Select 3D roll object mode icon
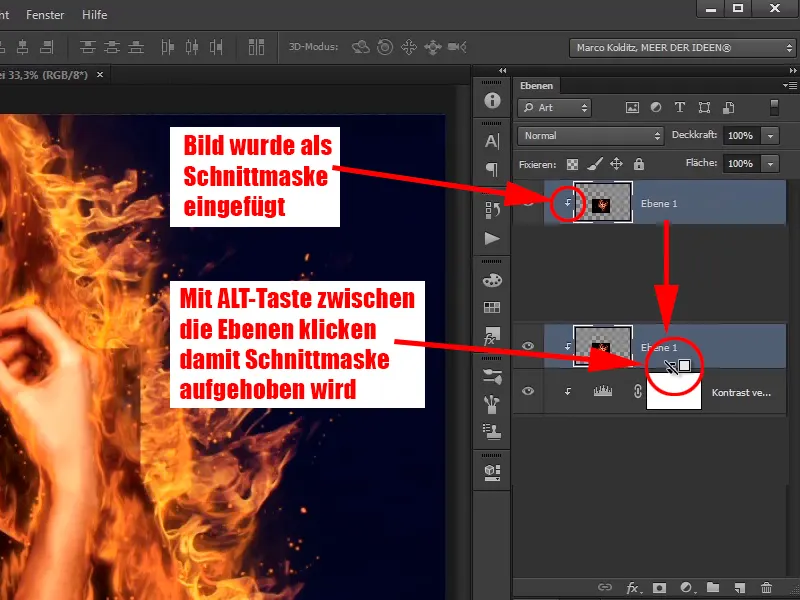The image size is (800, 600). pyautogui.click(x=385, y=47)
